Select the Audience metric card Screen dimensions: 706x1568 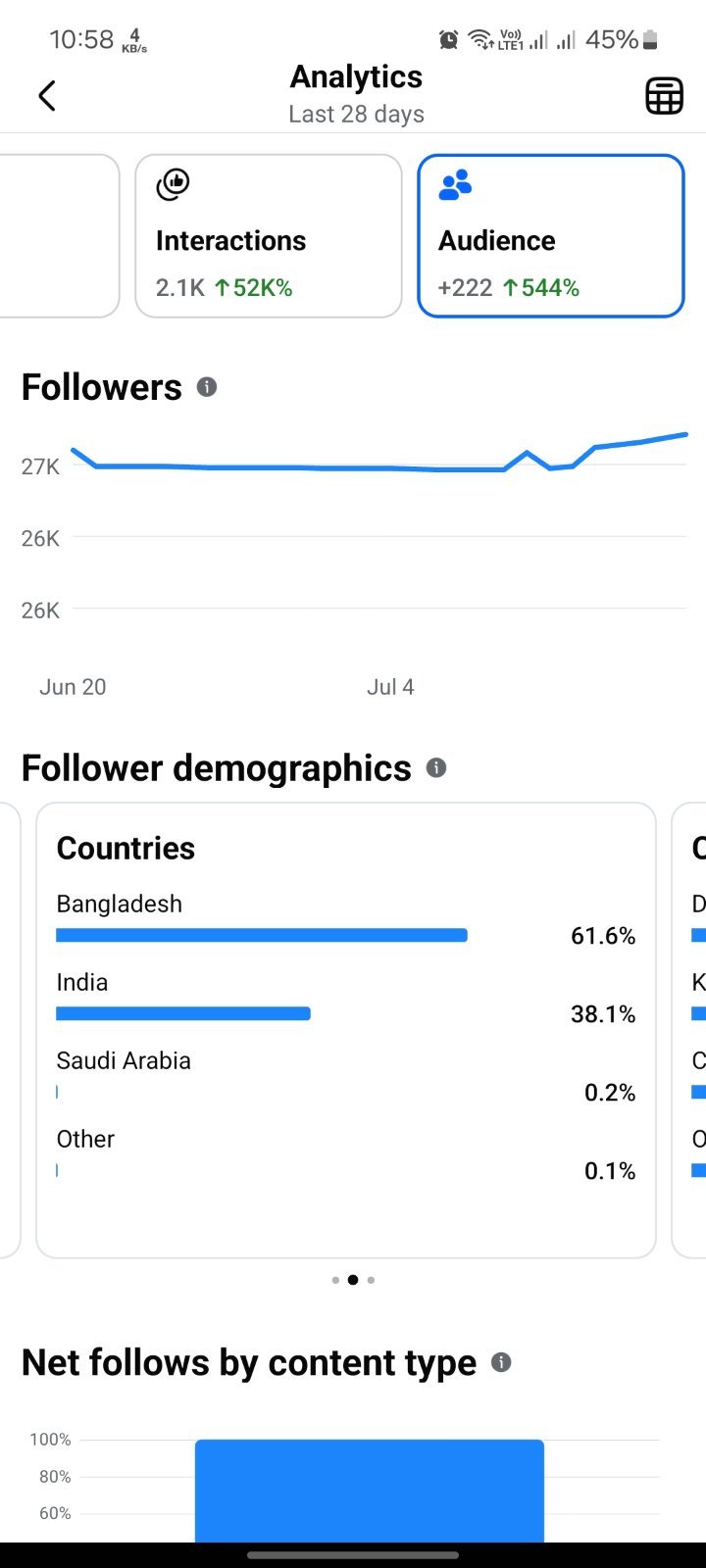pos(551,236)
